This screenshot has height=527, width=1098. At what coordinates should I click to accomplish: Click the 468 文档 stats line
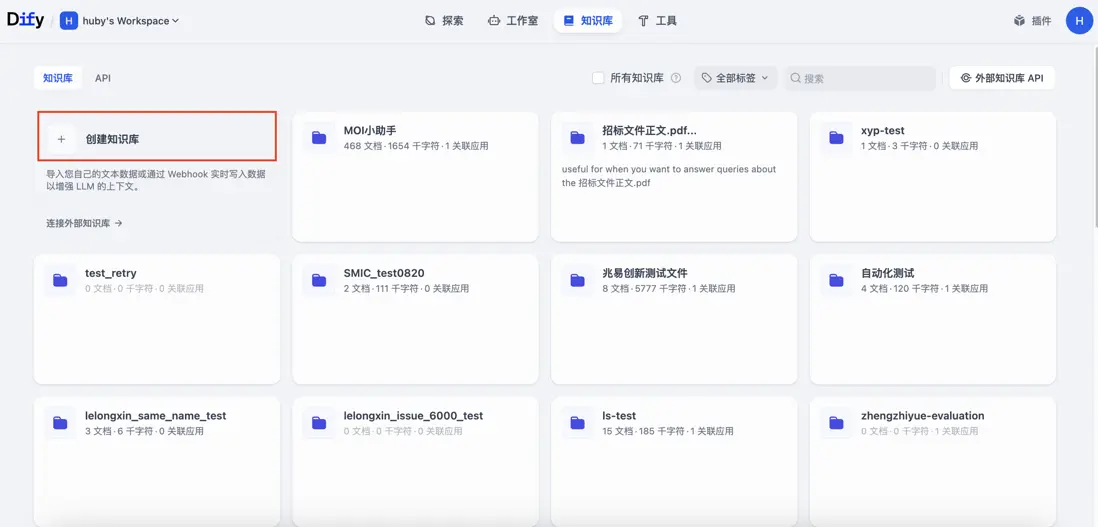(416, 146)
